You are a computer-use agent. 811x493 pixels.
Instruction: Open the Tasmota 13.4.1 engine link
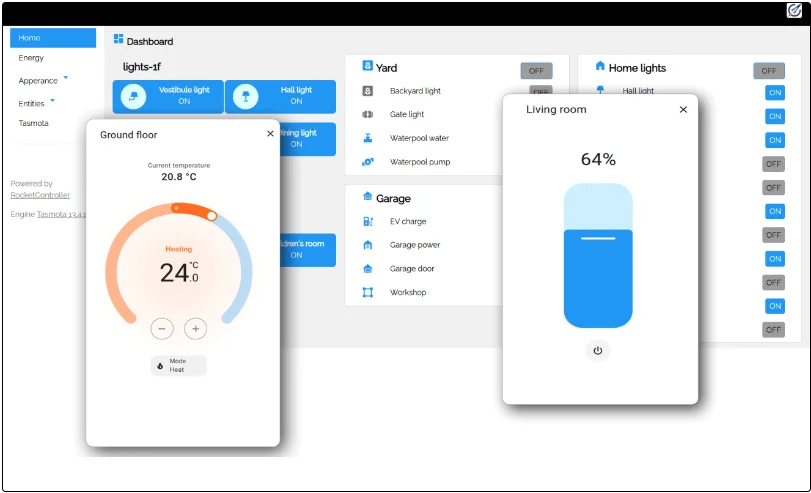[61, 214]
